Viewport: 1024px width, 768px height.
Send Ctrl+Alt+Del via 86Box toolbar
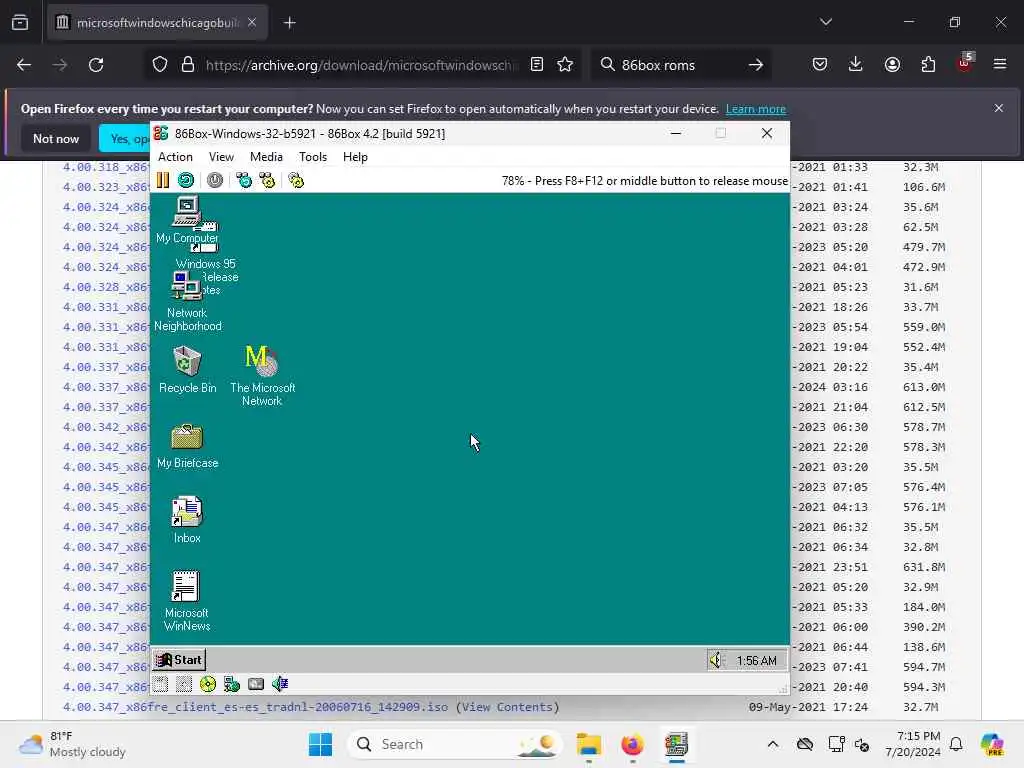(244, 180)
